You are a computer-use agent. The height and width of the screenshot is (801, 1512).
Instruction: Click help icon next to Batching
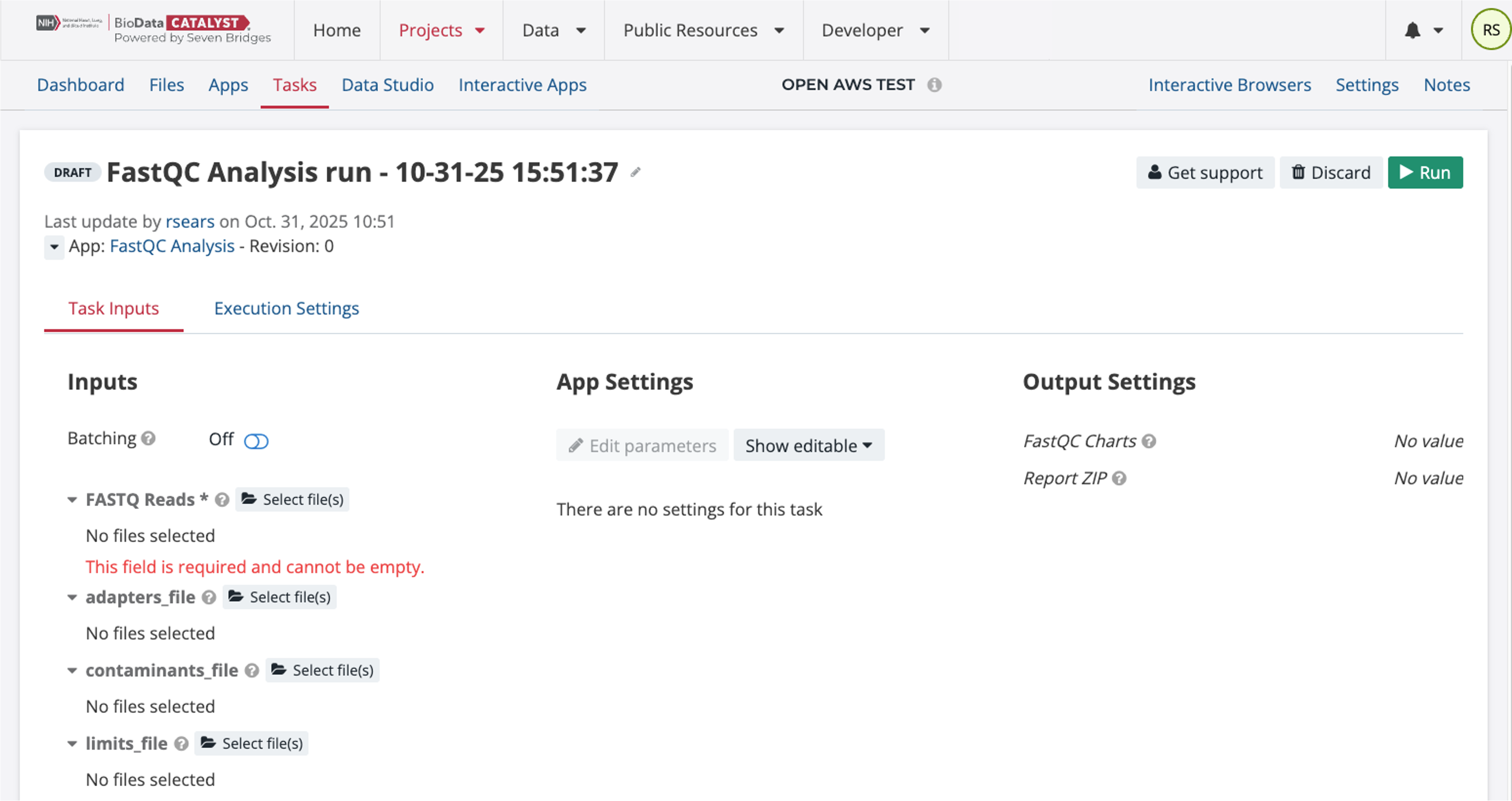pyautogui.click(x=148, y=438)
